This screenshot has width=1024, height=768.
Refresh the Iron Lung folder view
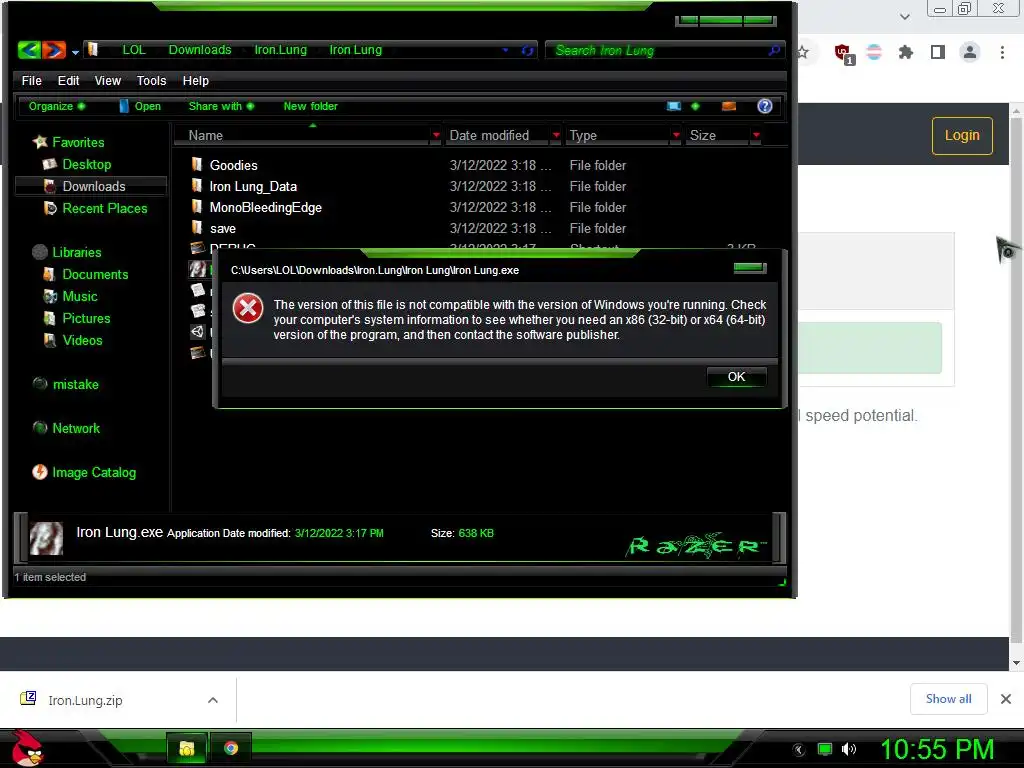pos(528,50)
